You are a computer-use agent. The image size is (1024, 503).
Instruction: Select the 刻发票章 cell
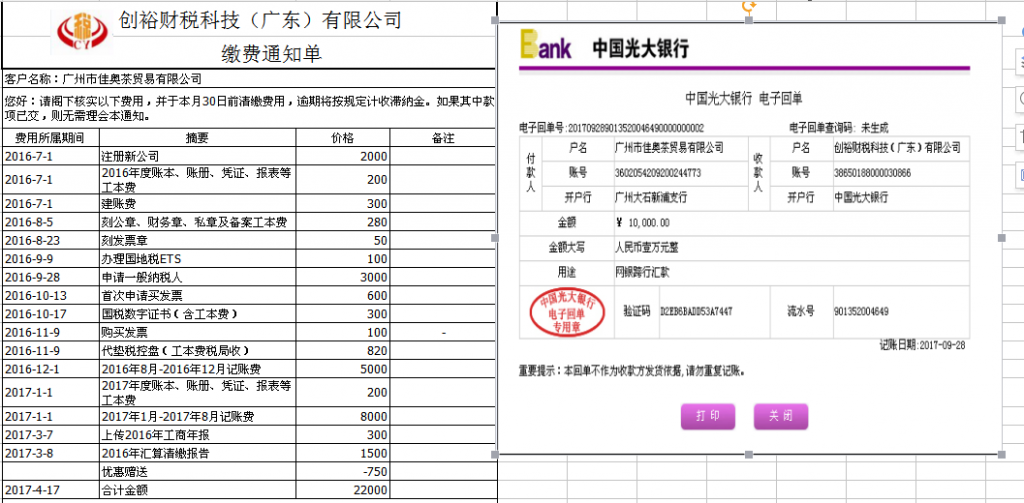click(198, 240)
